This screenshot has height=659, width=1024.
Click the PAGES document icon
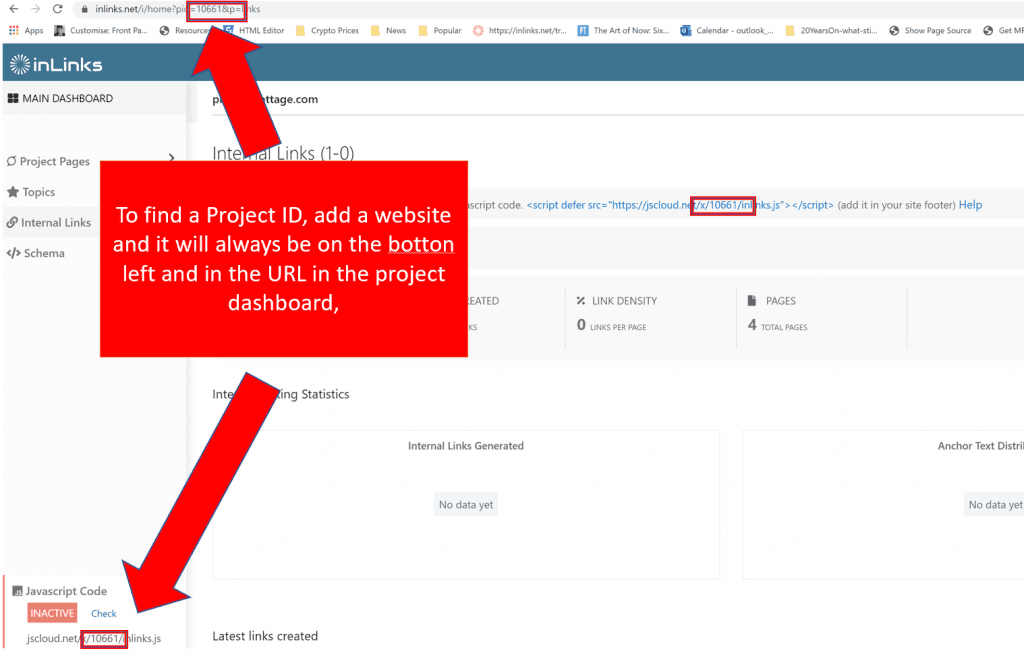click(752, 300)
